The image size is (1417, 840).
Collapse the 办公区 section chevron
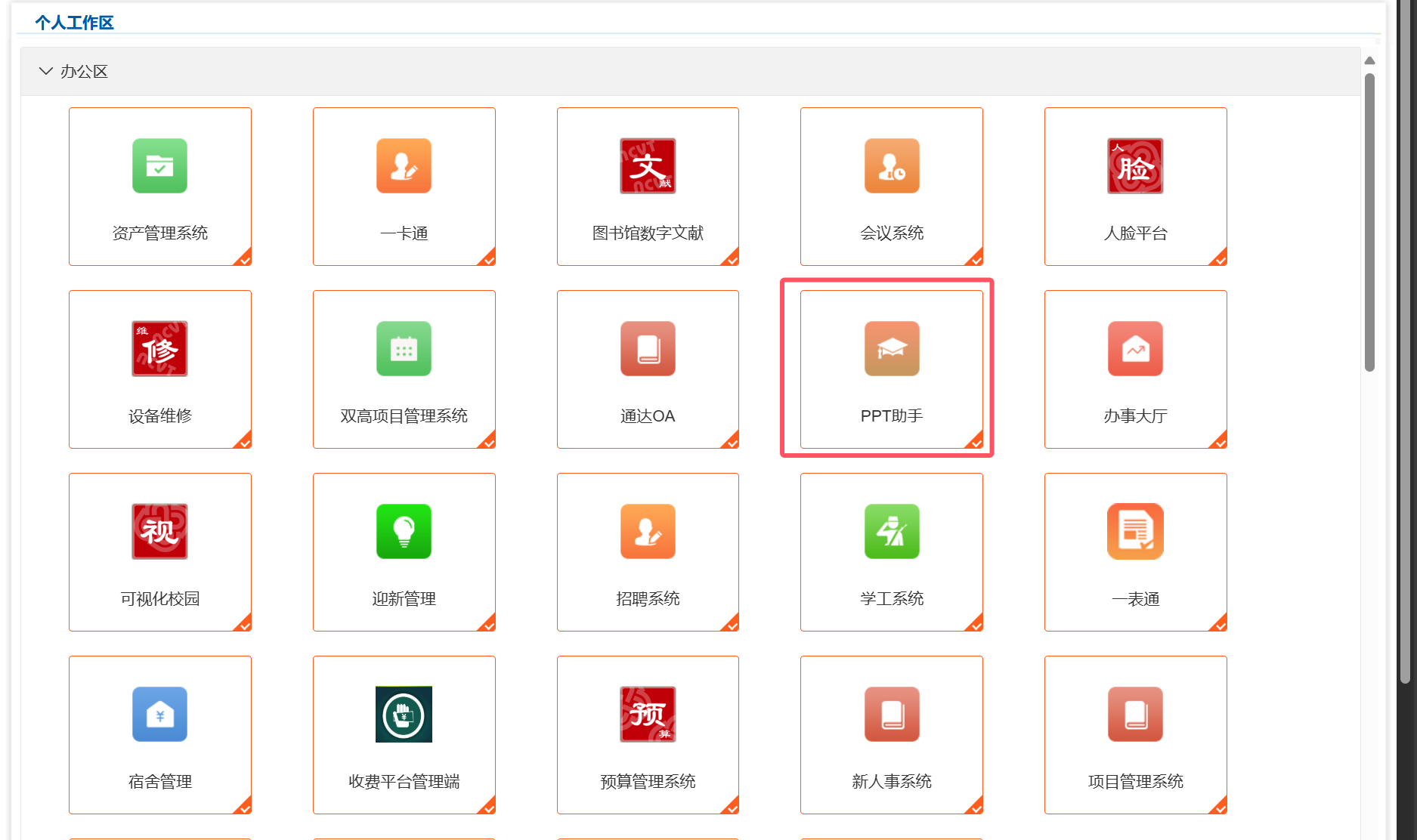[45, 71]
